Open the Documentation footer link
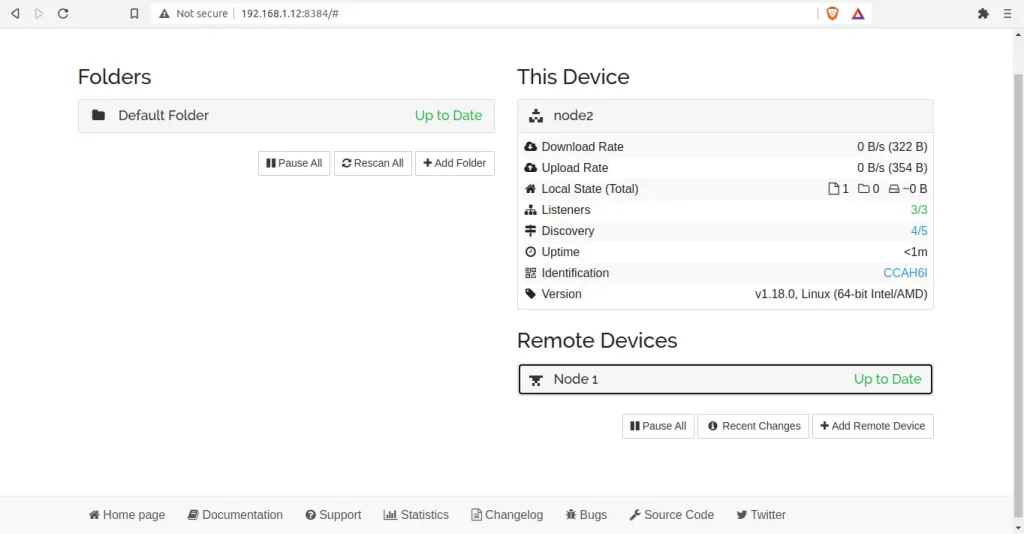Image resolution: width=1024 pixels, height=534 pixels. pos(235,515)
